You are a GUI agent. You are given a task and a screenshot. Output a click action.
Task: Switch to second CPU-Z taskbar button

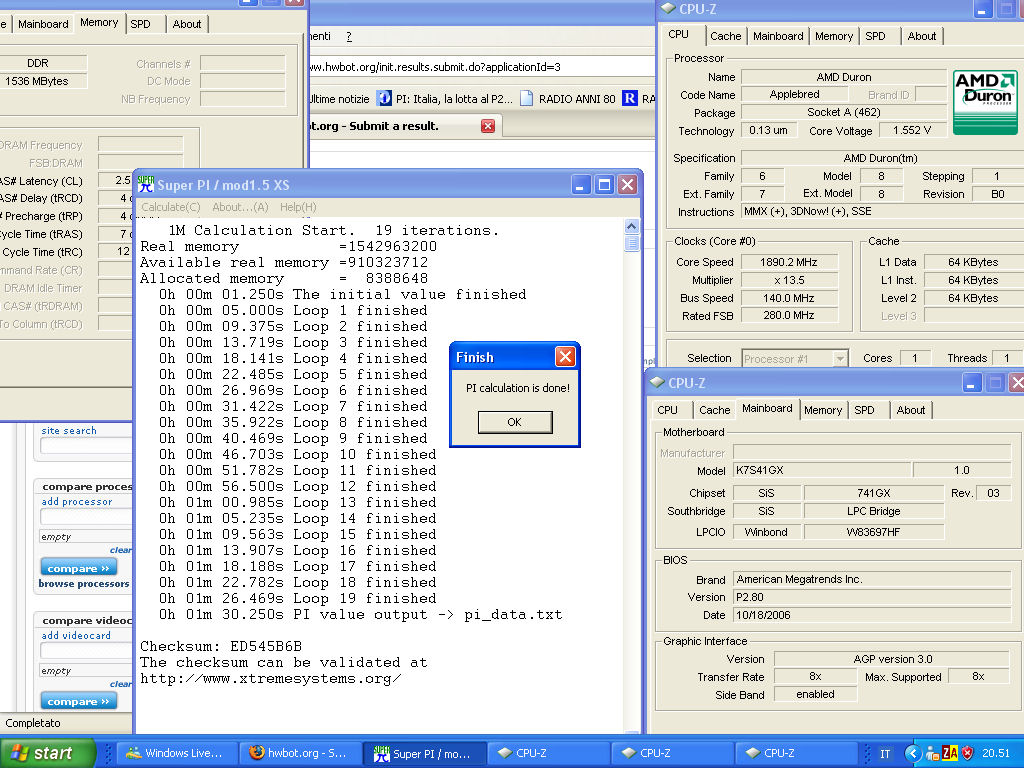click(671, 754)
